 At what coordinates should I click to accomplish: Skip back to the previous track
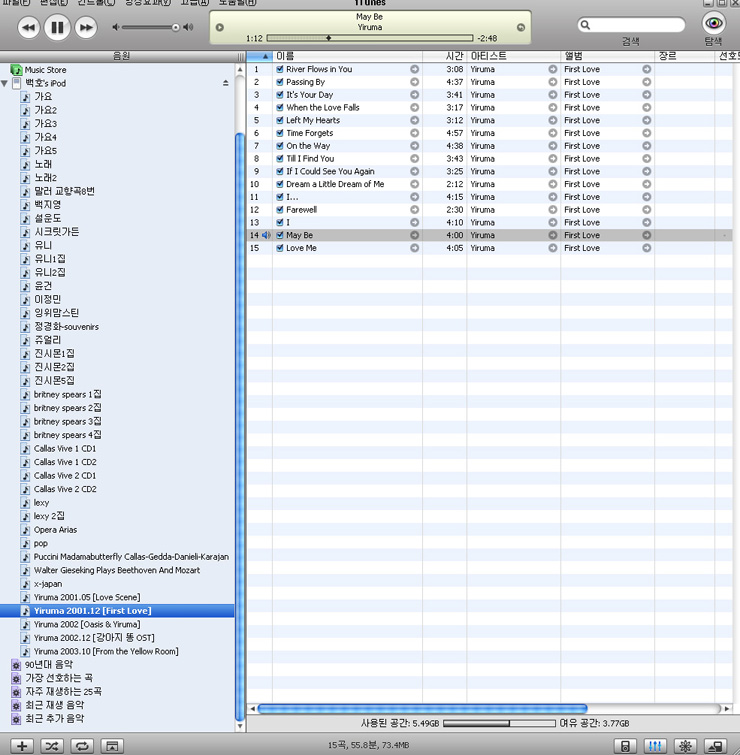(28, 27)
